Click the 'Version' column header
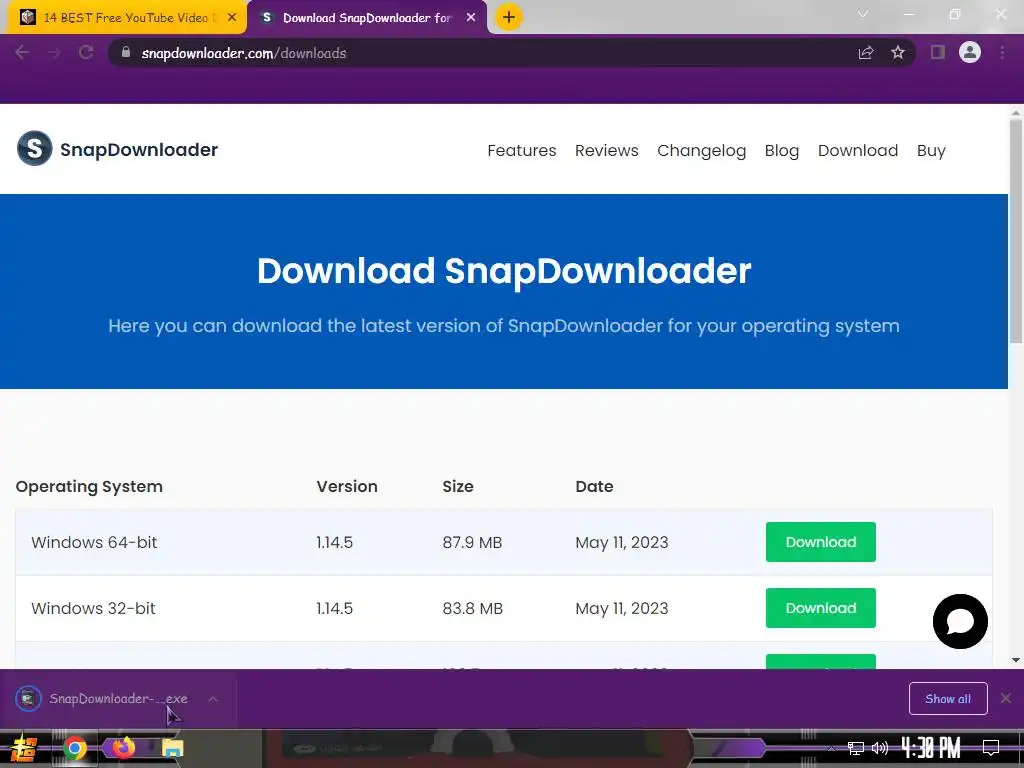 (x=347, y=487)
